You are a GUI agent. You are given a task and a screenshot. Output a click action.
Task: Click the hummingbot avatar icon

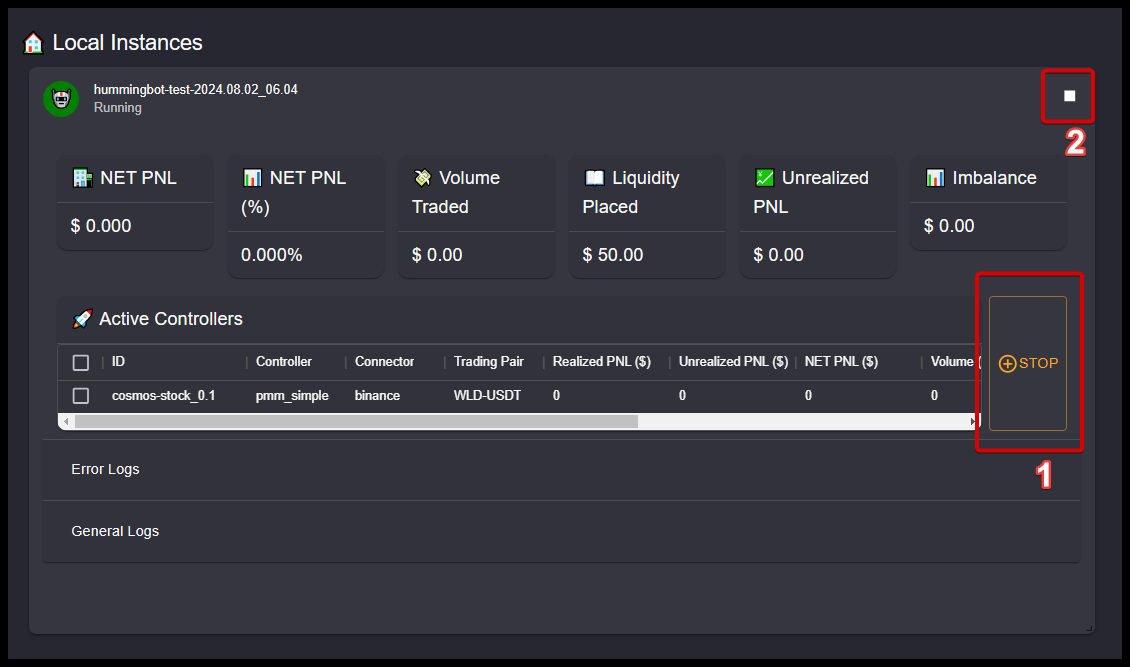61,99
